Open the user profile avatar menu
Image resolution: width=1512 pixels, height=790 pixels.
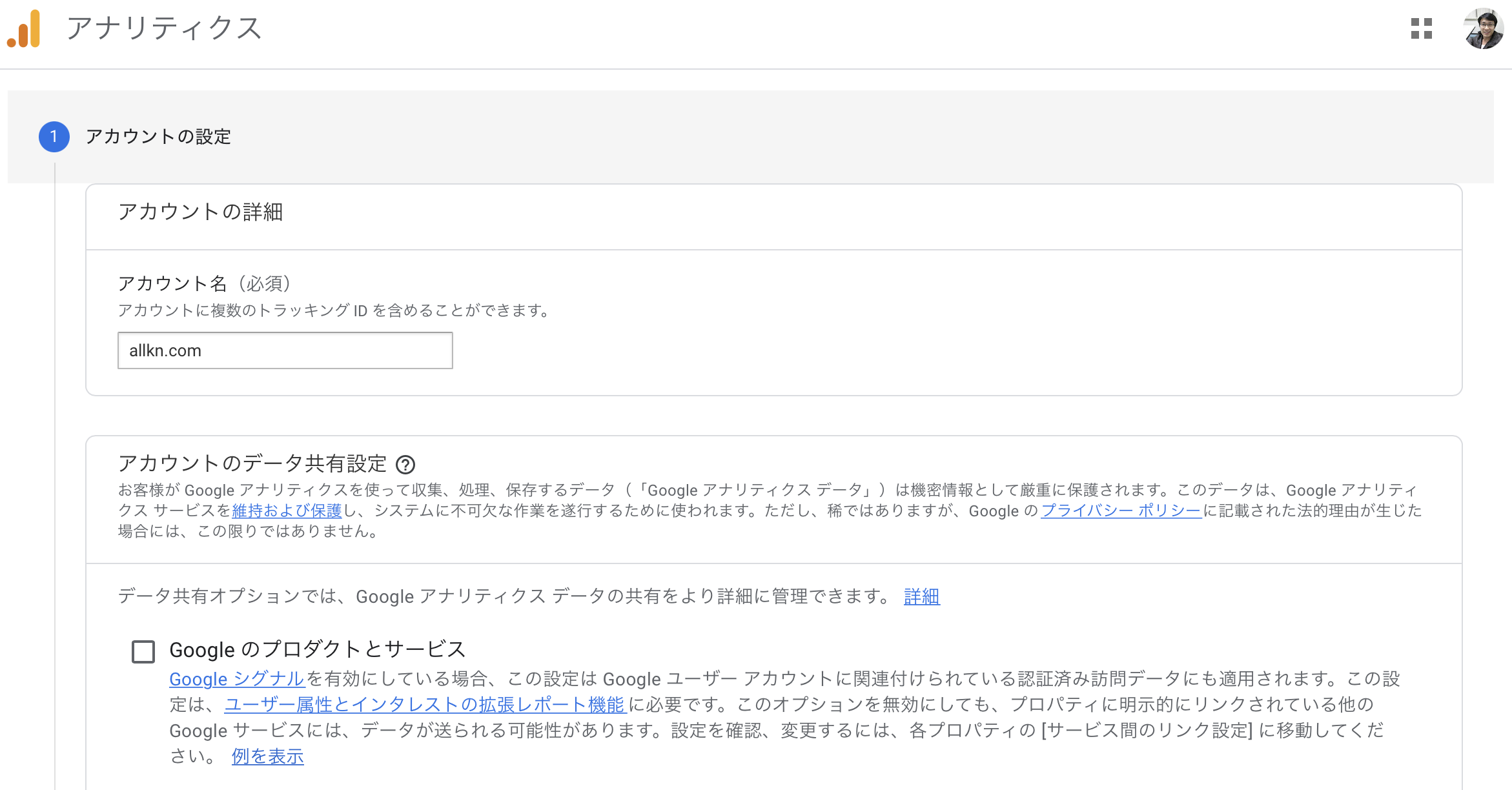coord(1483,28)
